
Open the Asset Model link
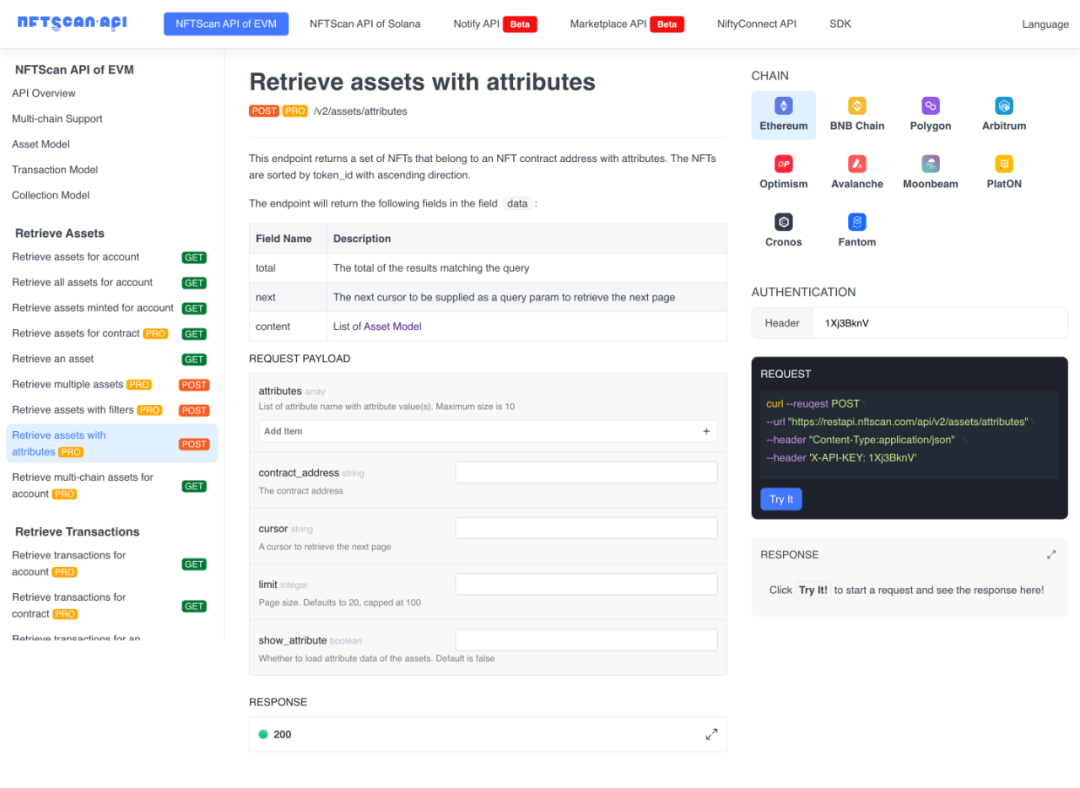tap(392, 326)
